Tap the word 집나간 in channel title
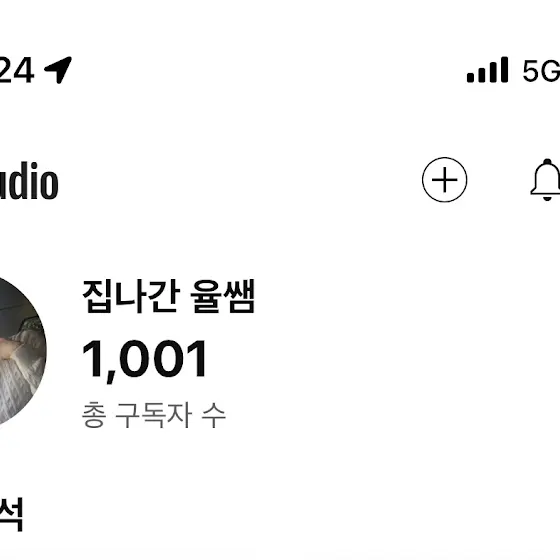This screenshot has width=560, height=560. click(131, 296)
